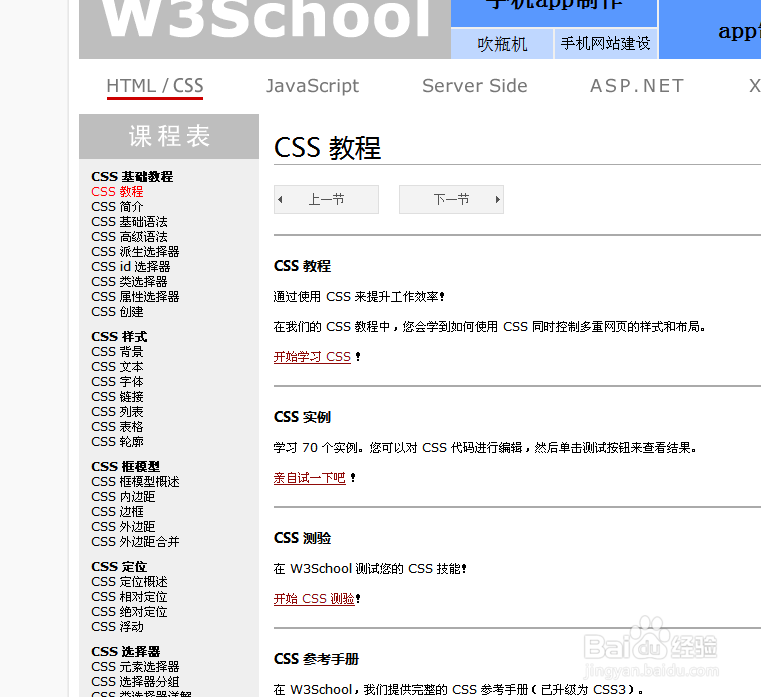Follow the 亲自试一下吧 link
Image resolution: width=761 pixels, height=697 pixels.
click(310, 478)
